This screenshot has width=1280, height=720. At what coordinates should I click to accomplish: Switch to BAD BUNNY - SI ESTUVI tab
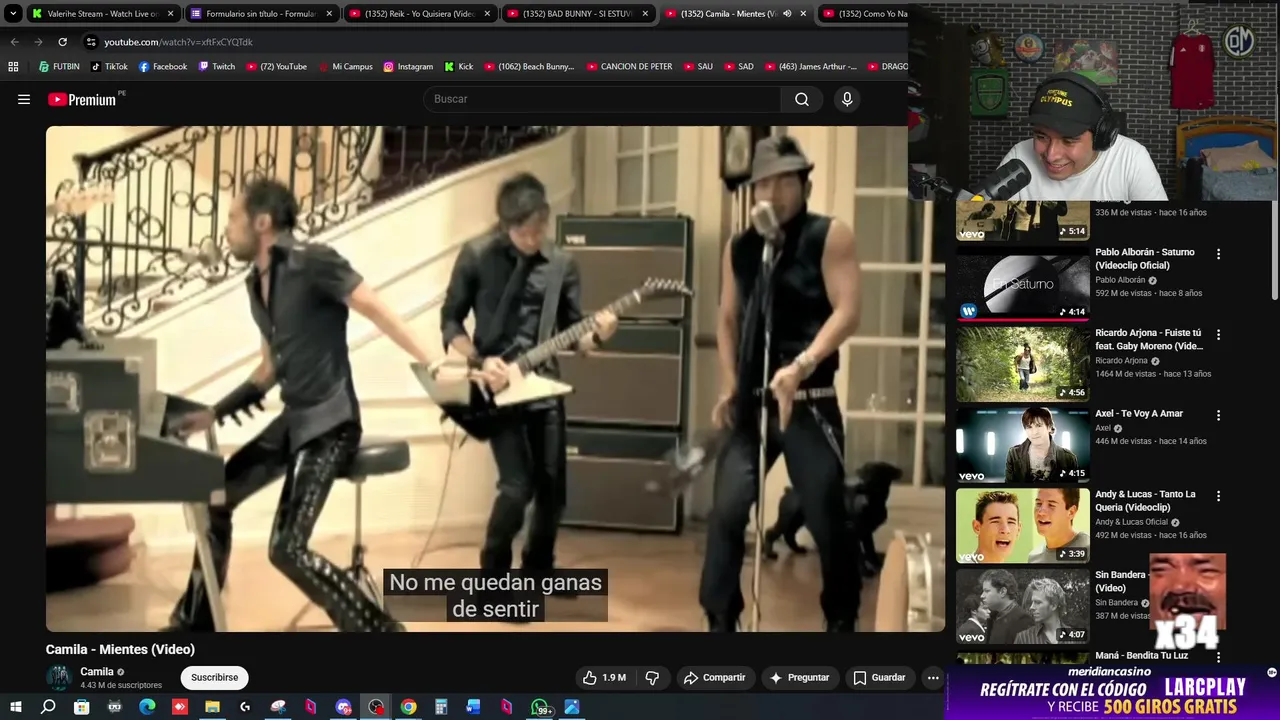(577, 14)
